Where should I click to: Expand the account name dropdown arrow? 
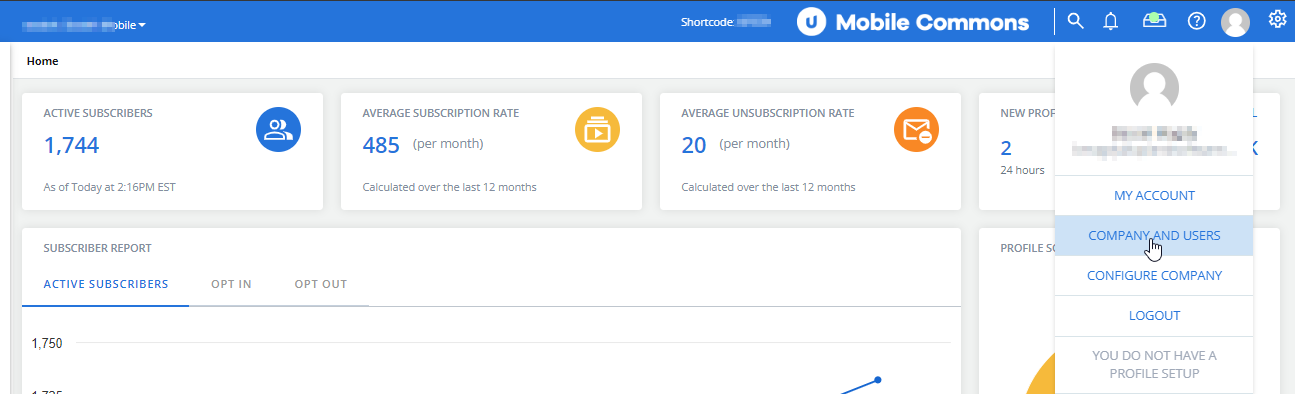coord(142,24)
